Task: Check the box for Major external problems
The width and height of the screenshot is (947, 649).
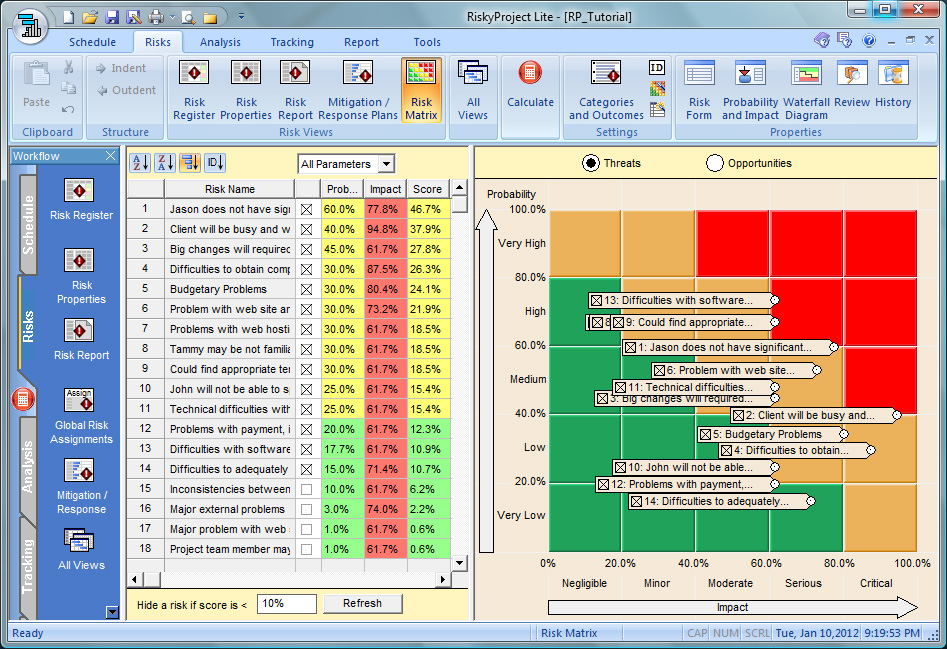Action: (x=307, y=509)
